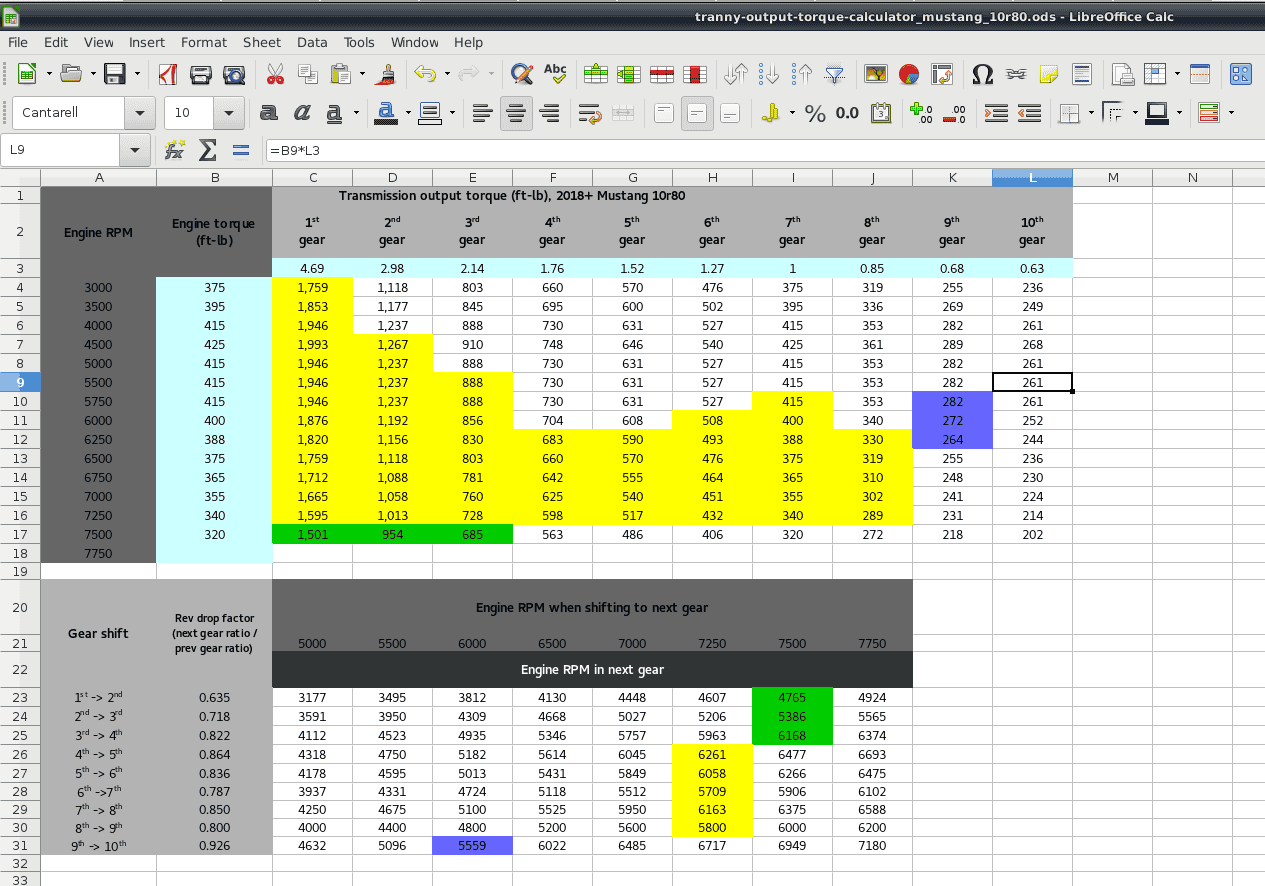Viewport: 1265px width, 886px height.
Task: Apply the dark red font color
Action: click(387, 113)
